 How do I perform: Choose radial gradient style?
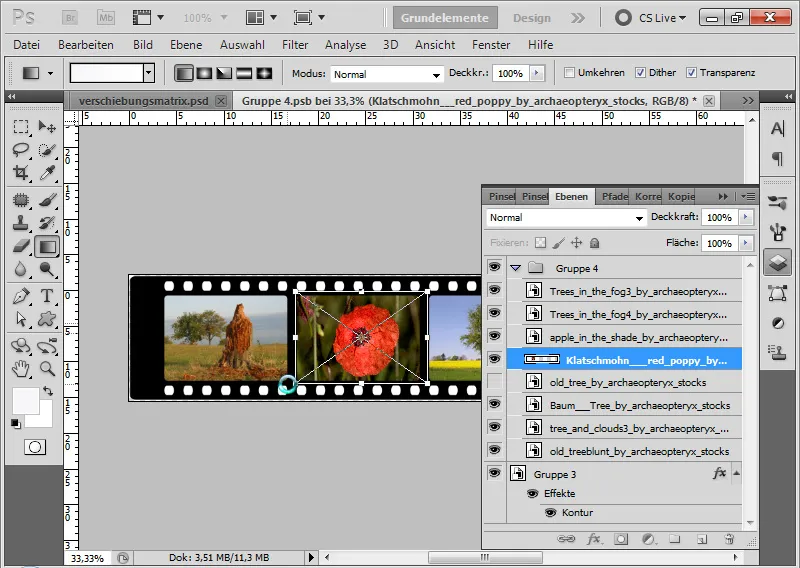pos(204,73)
